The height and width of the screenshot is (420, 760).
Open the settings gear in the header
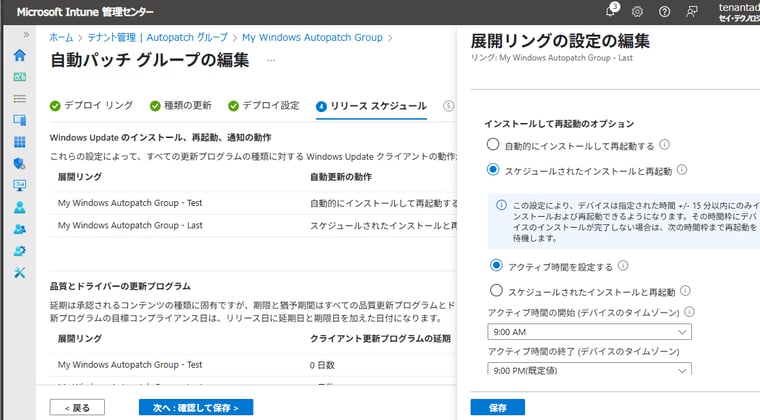637,12
